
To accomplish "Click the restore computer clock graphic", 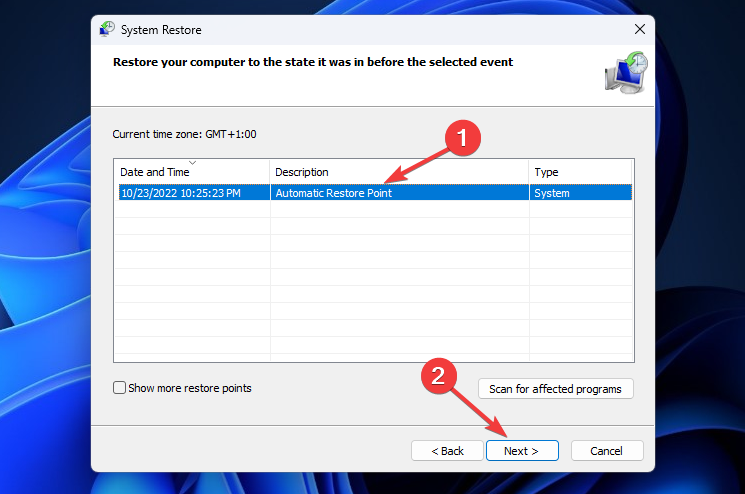I will tap(626, 73).
